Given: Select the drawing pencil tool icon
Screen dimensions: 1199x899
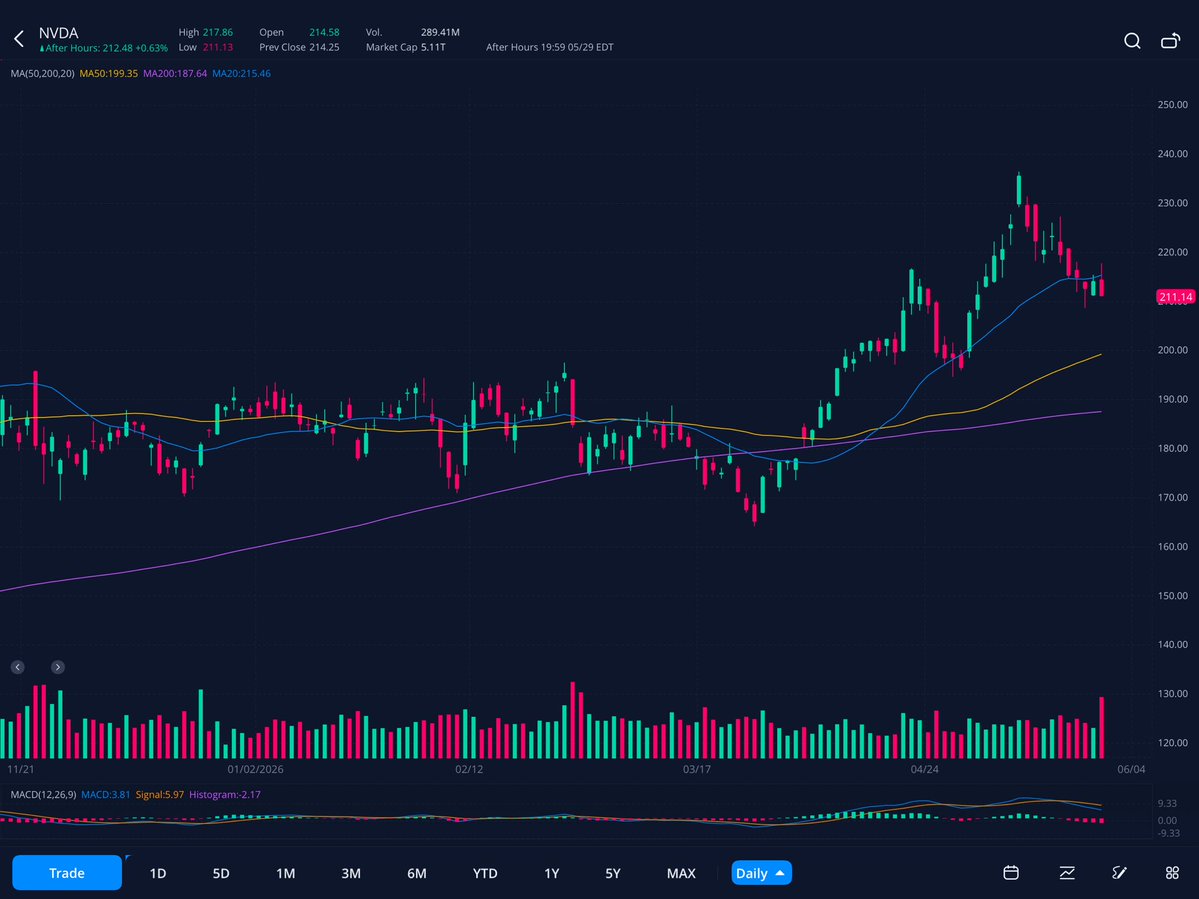Looking at the screenshot, I should click(x=1119, y=872).
